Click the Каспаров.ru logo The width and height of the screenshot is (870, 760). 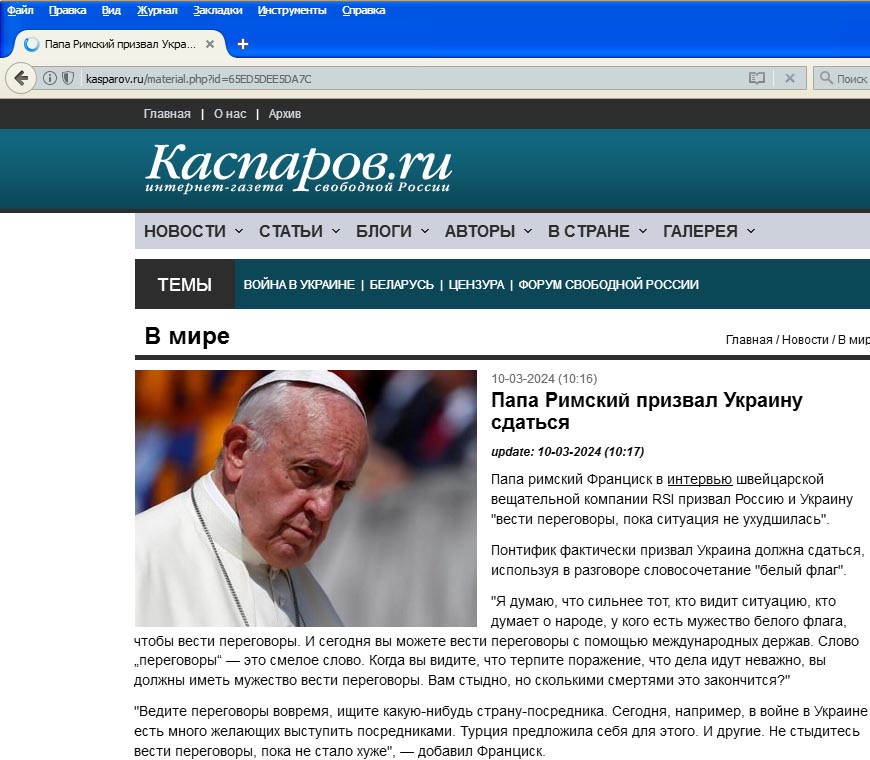(x=299, y=168)
